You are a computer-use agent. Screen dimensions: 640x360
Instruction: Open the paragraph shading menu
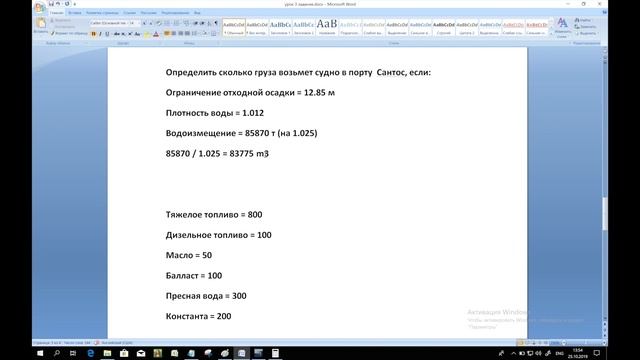click(204, 33)
